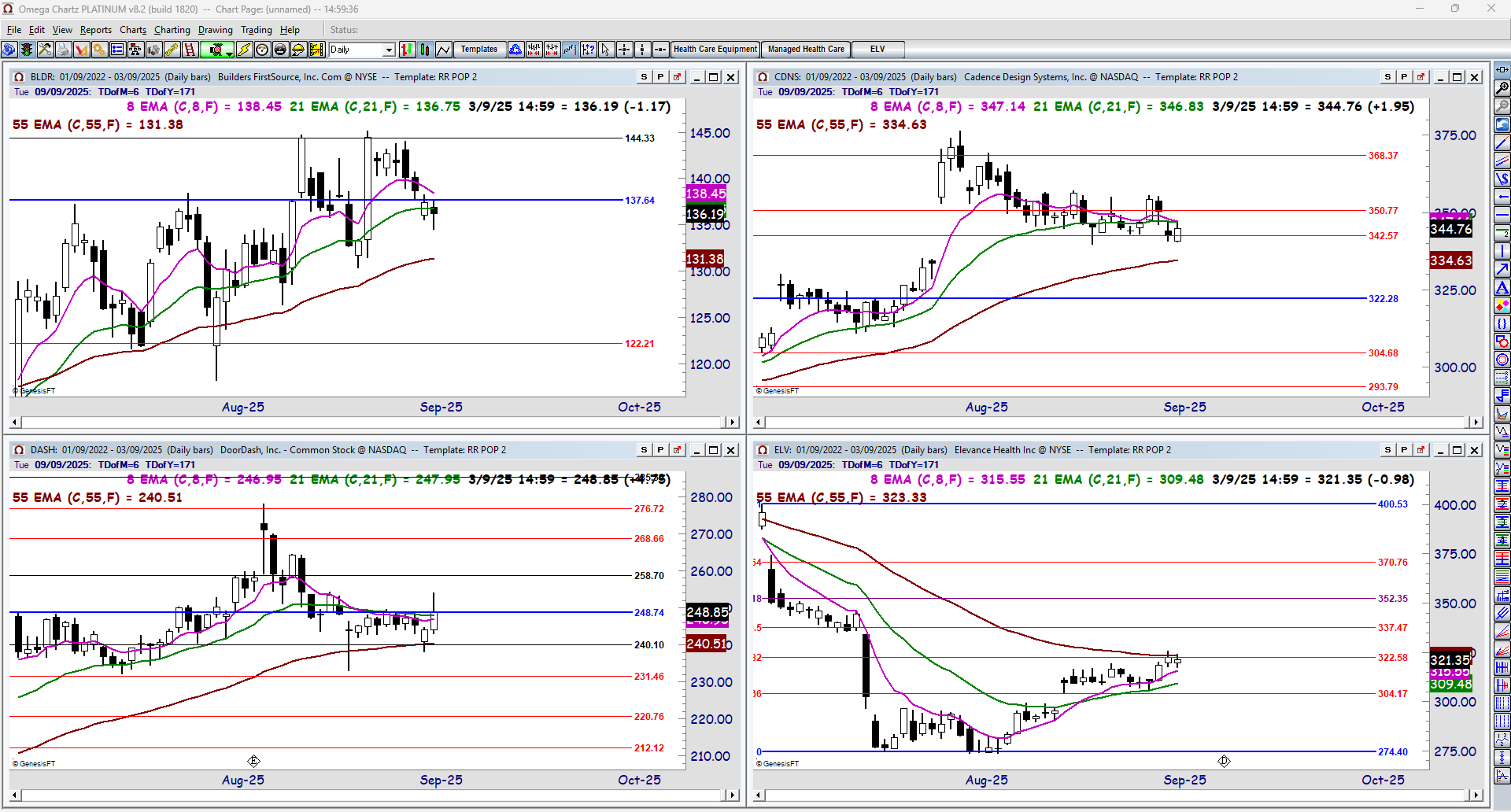This screenshot has height=812, width=1511.
Task: Select the parallel lines channel tool
Action: [1502, 161]
